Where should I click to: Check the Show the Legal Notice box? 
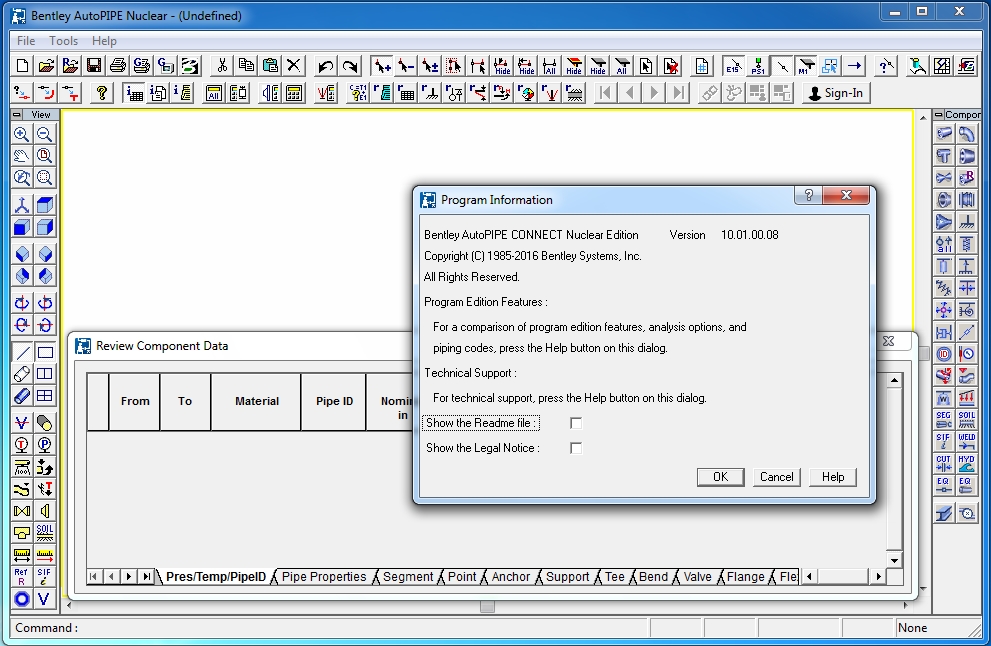(x=576, y=448)
